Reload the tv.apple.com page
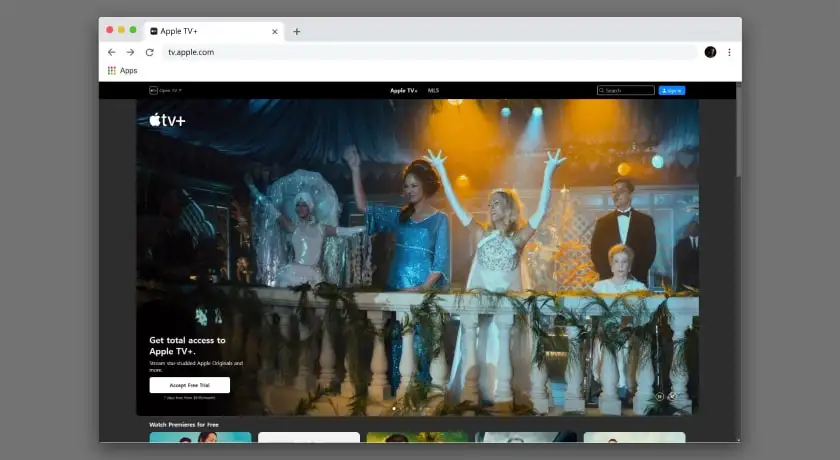This screenshot has height=460, width=840. tap(149, 52)
